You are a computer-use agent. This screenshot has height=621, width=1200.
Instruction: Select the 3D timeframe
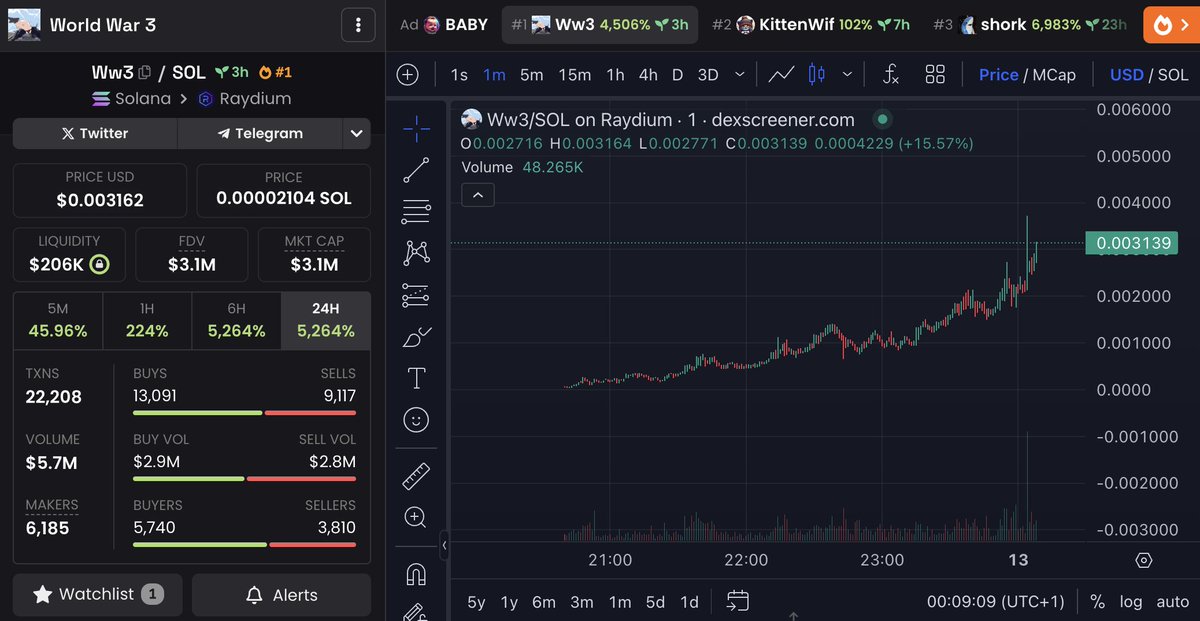[708, 75]
